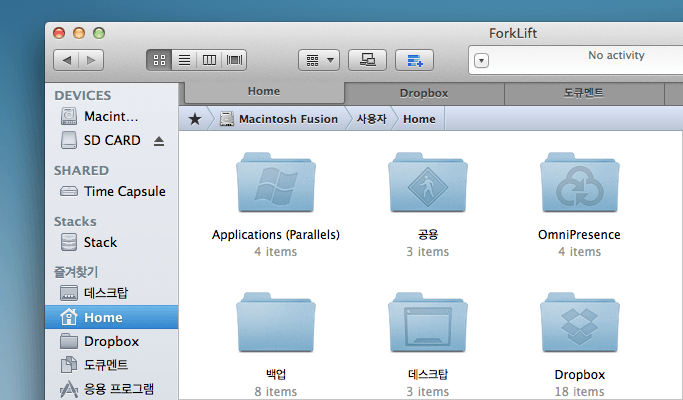Go forward with the right arrow button
Screen dimensions: 683x400
tap(91, 60)
